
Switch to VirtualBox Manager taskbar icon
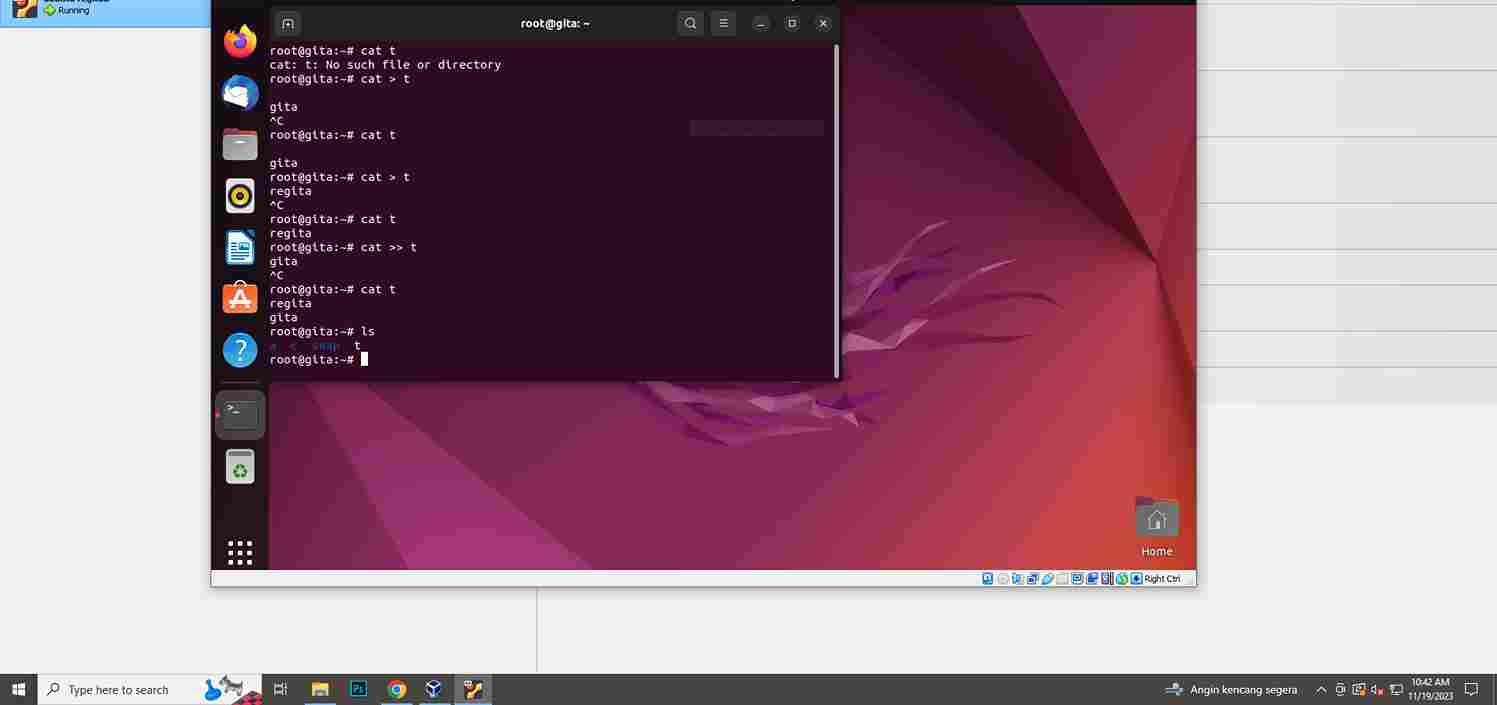coord(434,689)
